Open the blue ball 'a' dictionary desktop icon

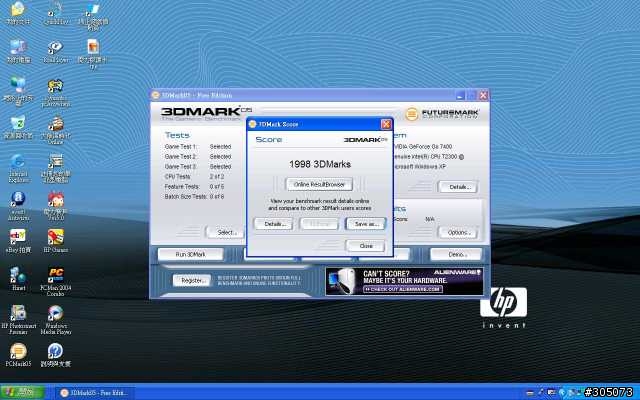pyautogui.click(x=18, y=206)
